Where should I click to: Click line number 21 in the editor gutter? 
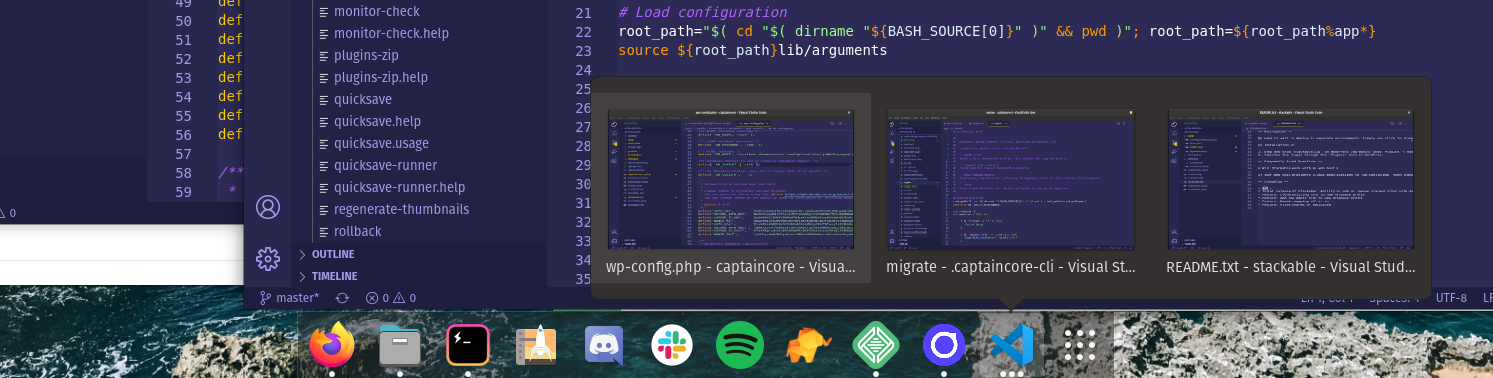point(583,13)
